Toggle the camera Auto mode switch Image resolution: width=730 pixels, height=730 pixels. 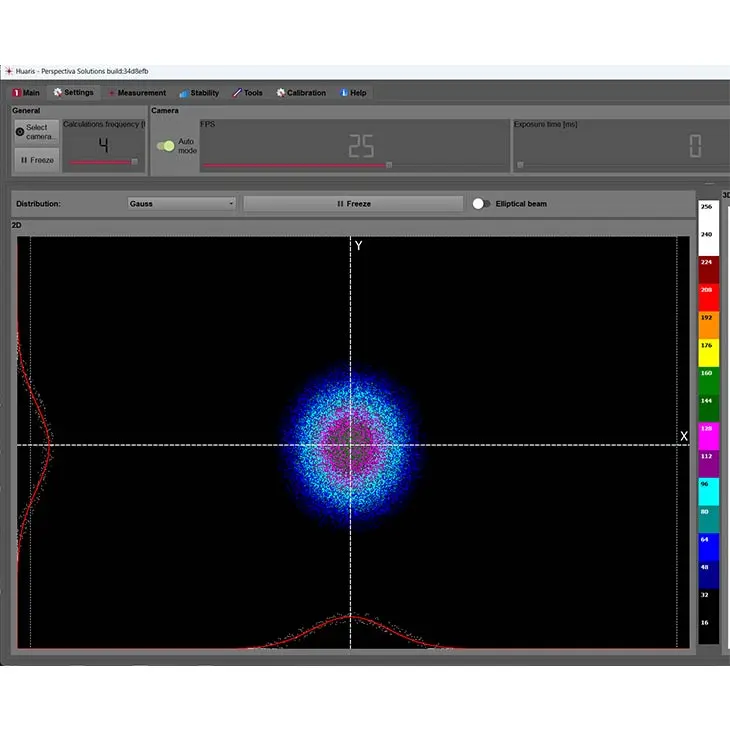[x=166, y=146]
